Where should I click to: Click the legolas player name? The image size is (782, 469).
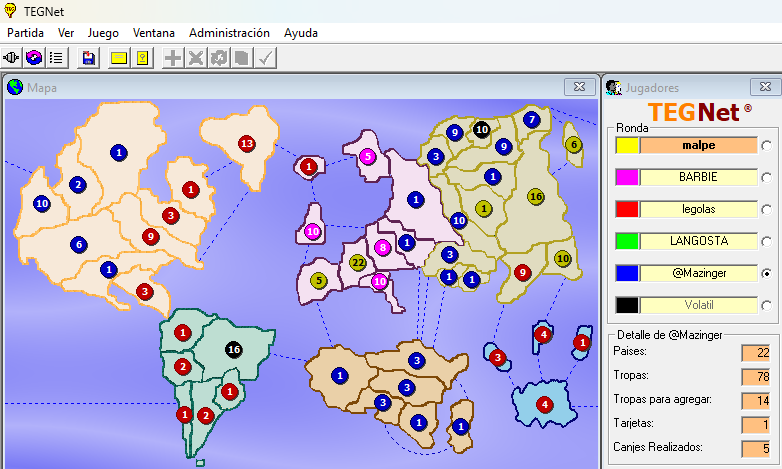[698, 209]
